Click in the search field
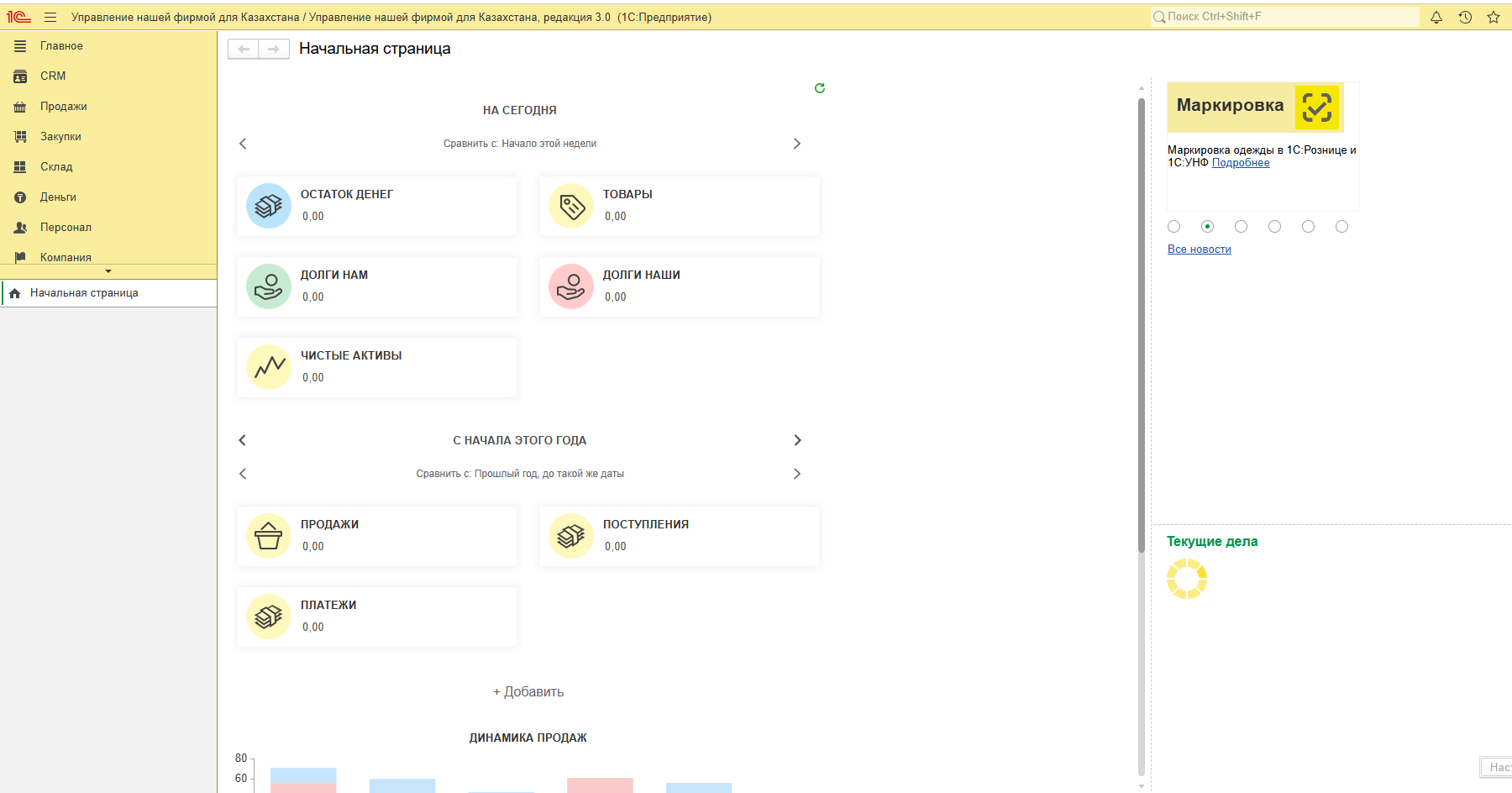Screen dimensions: 1512x793 point(1285,17)
